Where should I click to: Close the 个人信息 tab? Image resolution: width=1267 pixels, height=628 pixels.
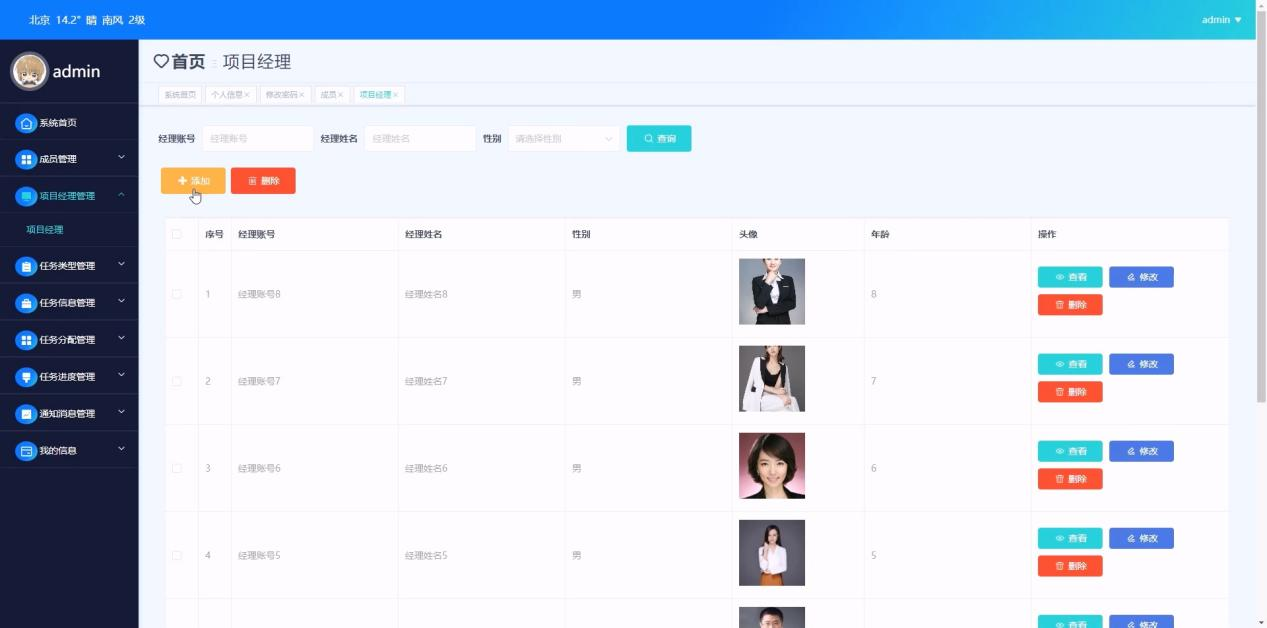(247, 95)
